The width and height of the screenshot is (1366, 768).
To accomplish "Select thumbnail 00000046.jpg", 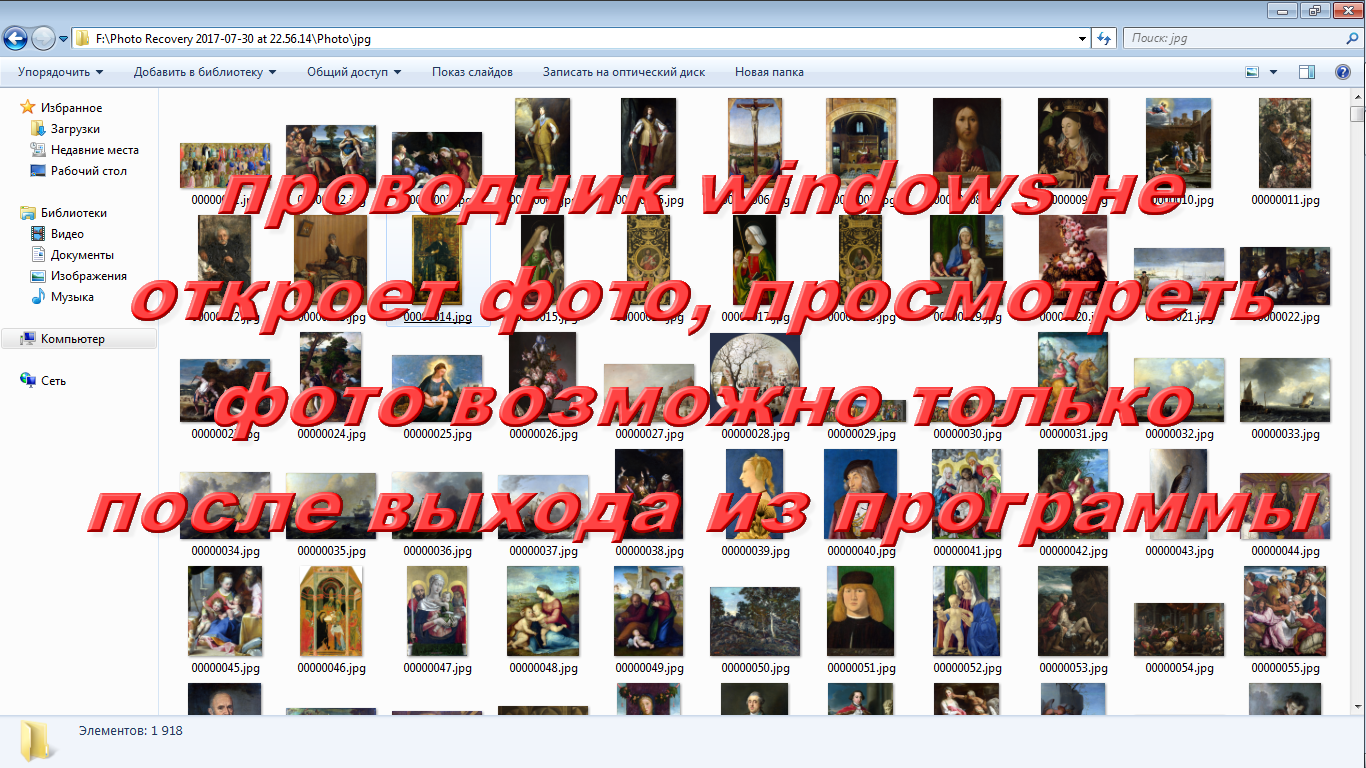I will [331, 611].
